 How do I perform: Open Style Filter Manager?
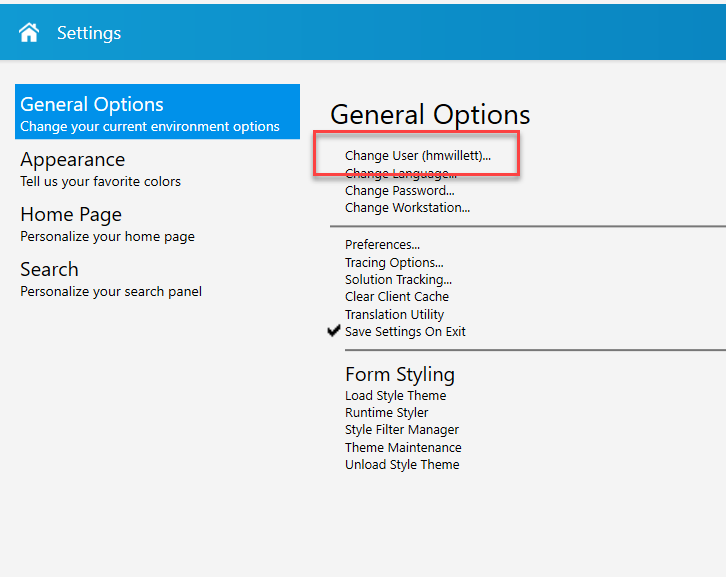click(401, 429)
